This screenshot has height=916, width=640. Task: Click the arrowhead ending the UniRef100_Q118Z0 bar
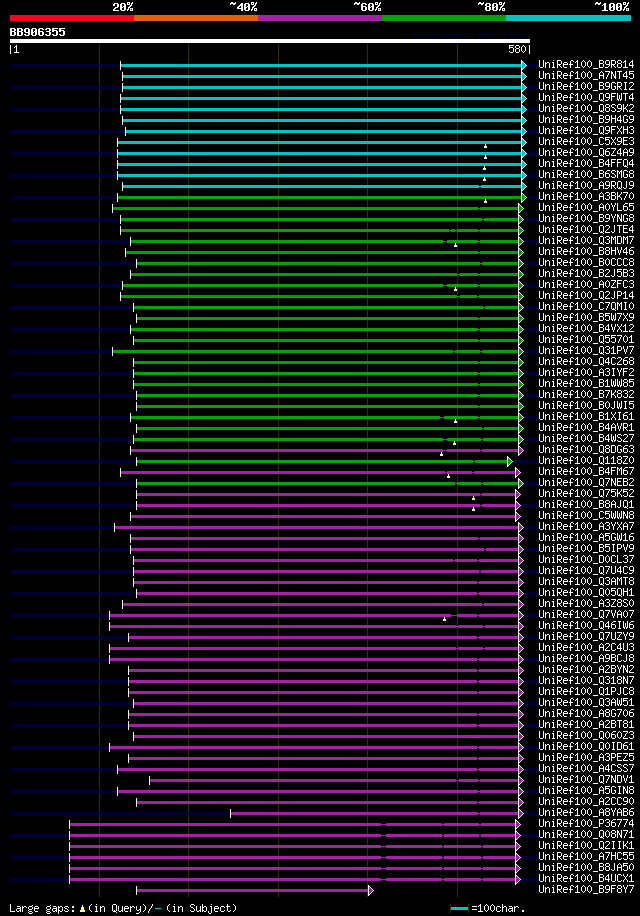click(x=510, y=462)
